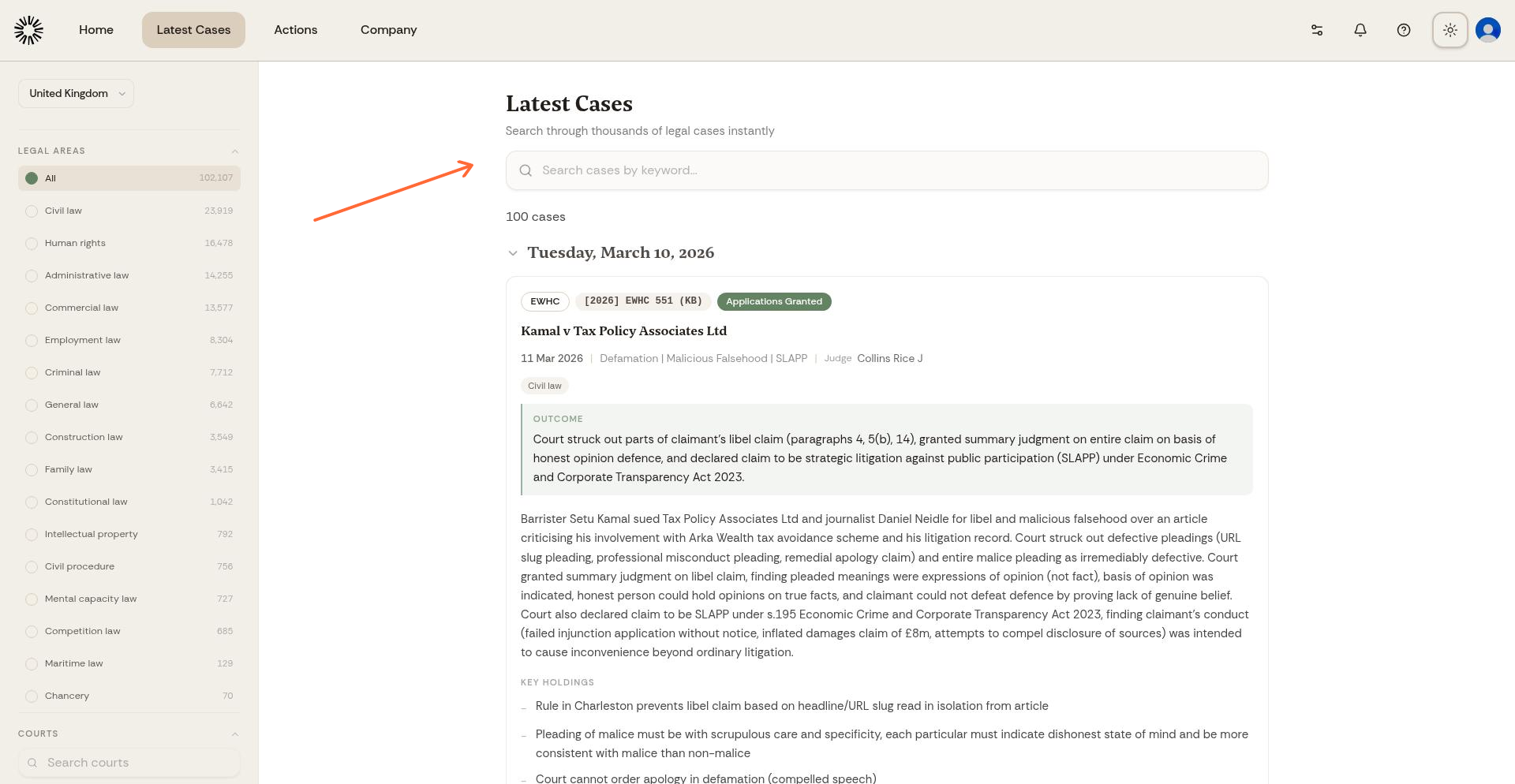This screenshot has width=1515, height=784.
Task: Click the search icon in the courts filter
Action: [32, 762]
